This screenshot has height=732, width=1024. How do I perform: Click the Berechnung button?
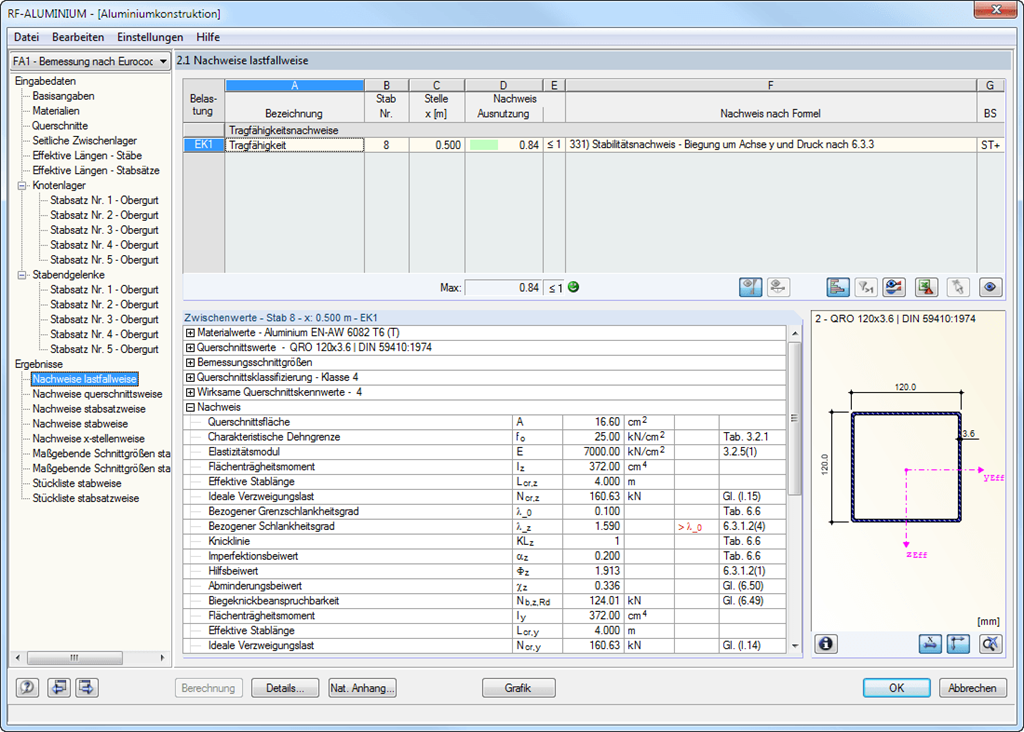coord(208,688)
